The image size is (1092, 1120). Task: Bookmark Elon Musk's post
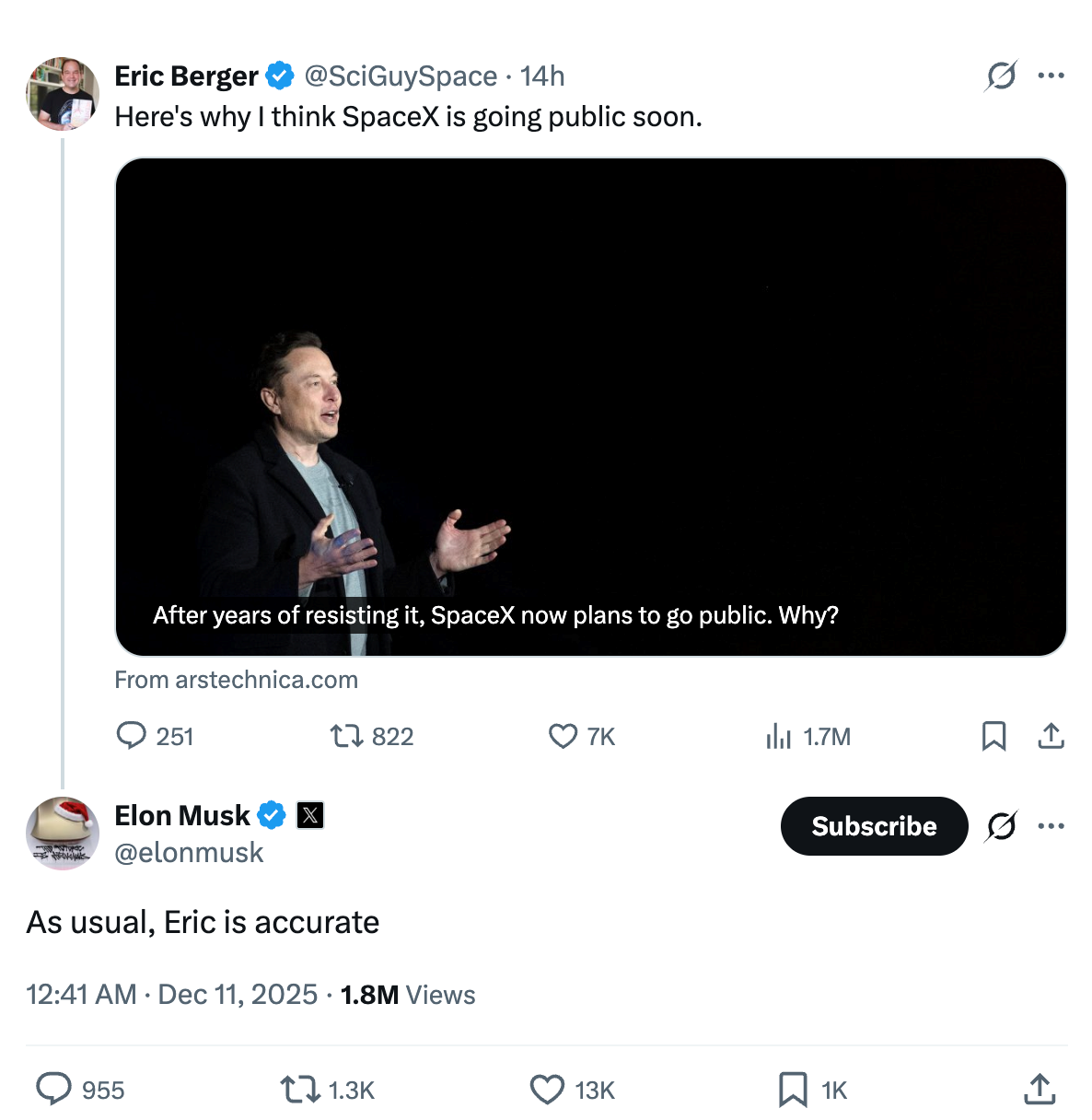click(792, 1090)
